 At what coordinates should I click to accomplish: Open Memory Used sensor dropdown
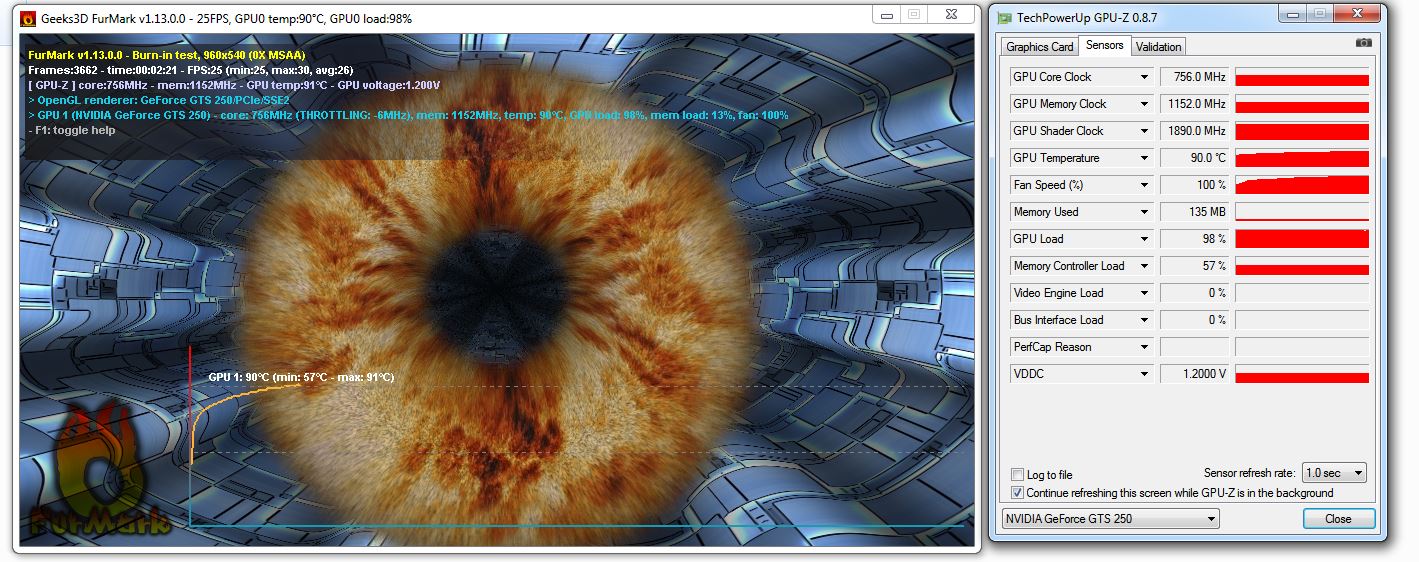click(1145, 212)
